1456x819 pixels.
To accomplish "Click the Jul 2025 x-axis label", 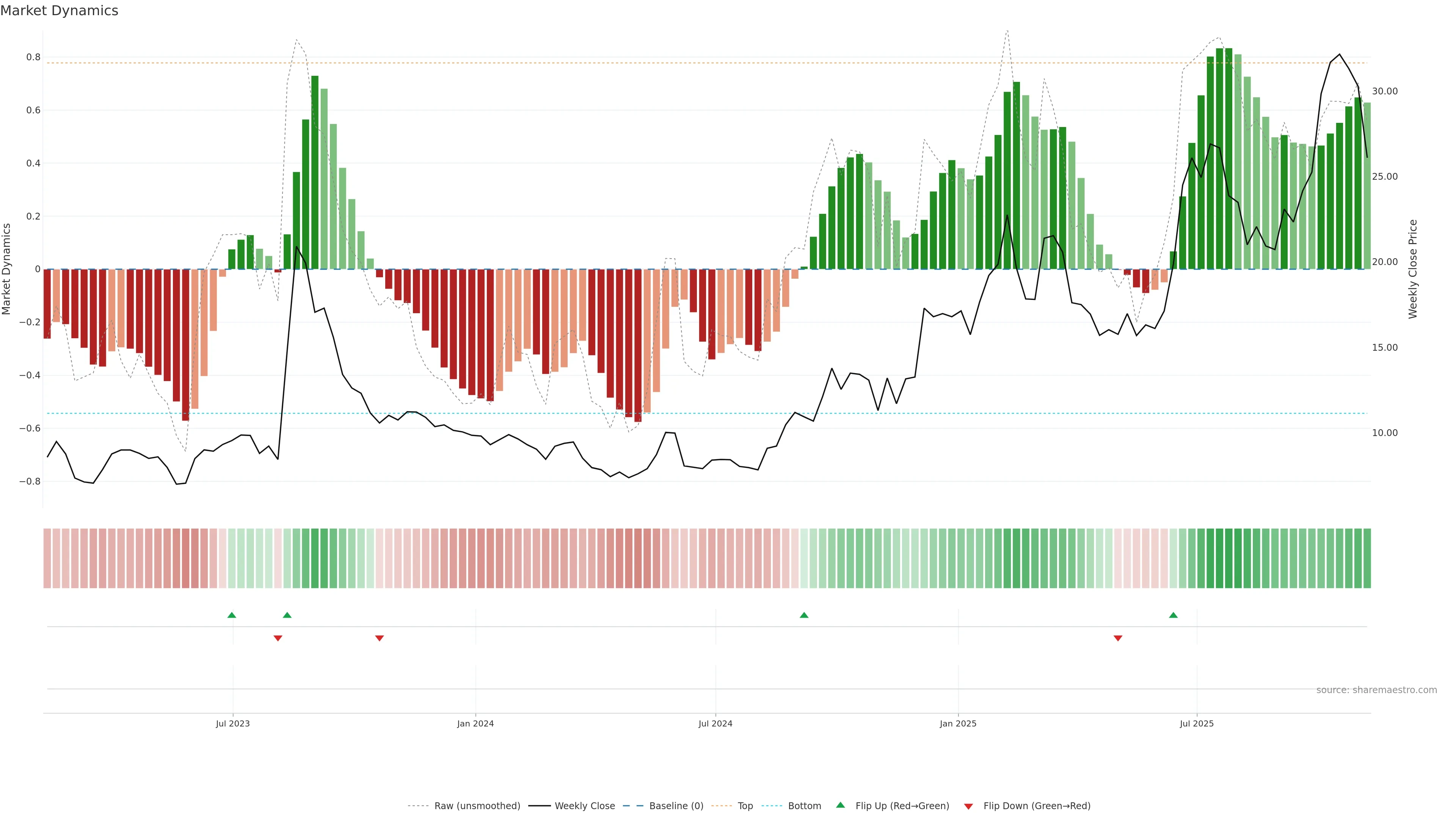I will click(x=1197, y=723).
